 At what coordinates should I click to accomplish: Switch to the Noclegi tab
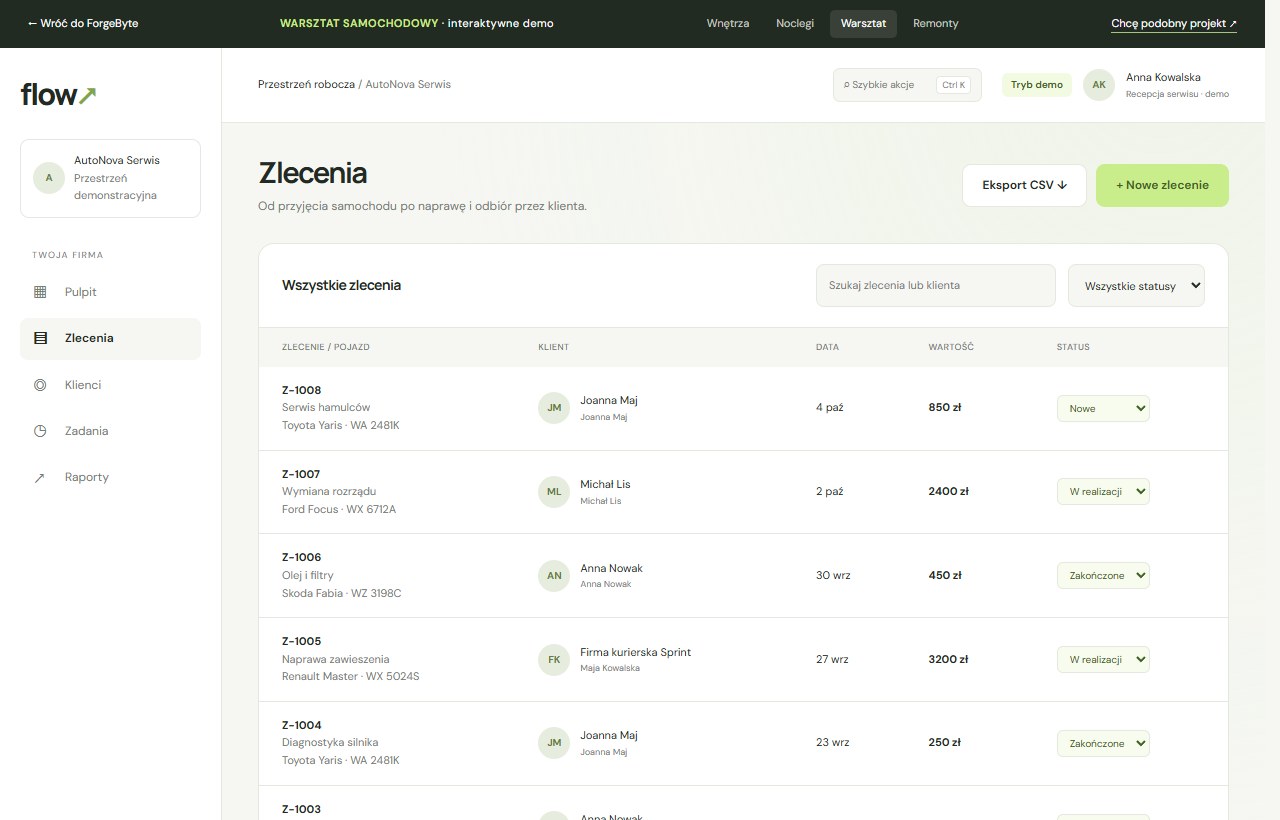[795, 23]
